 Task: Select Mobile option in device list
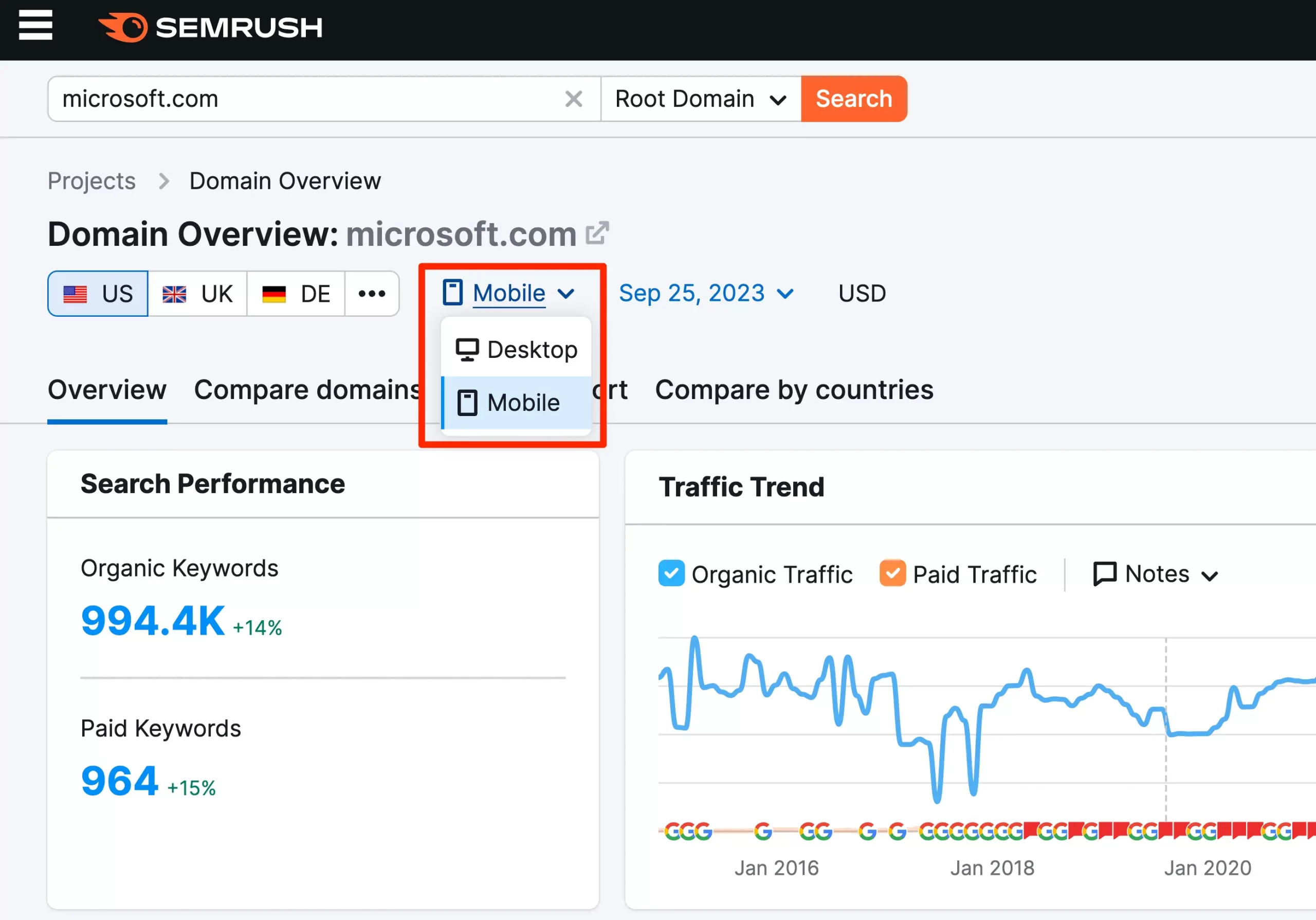coord(517,403)
